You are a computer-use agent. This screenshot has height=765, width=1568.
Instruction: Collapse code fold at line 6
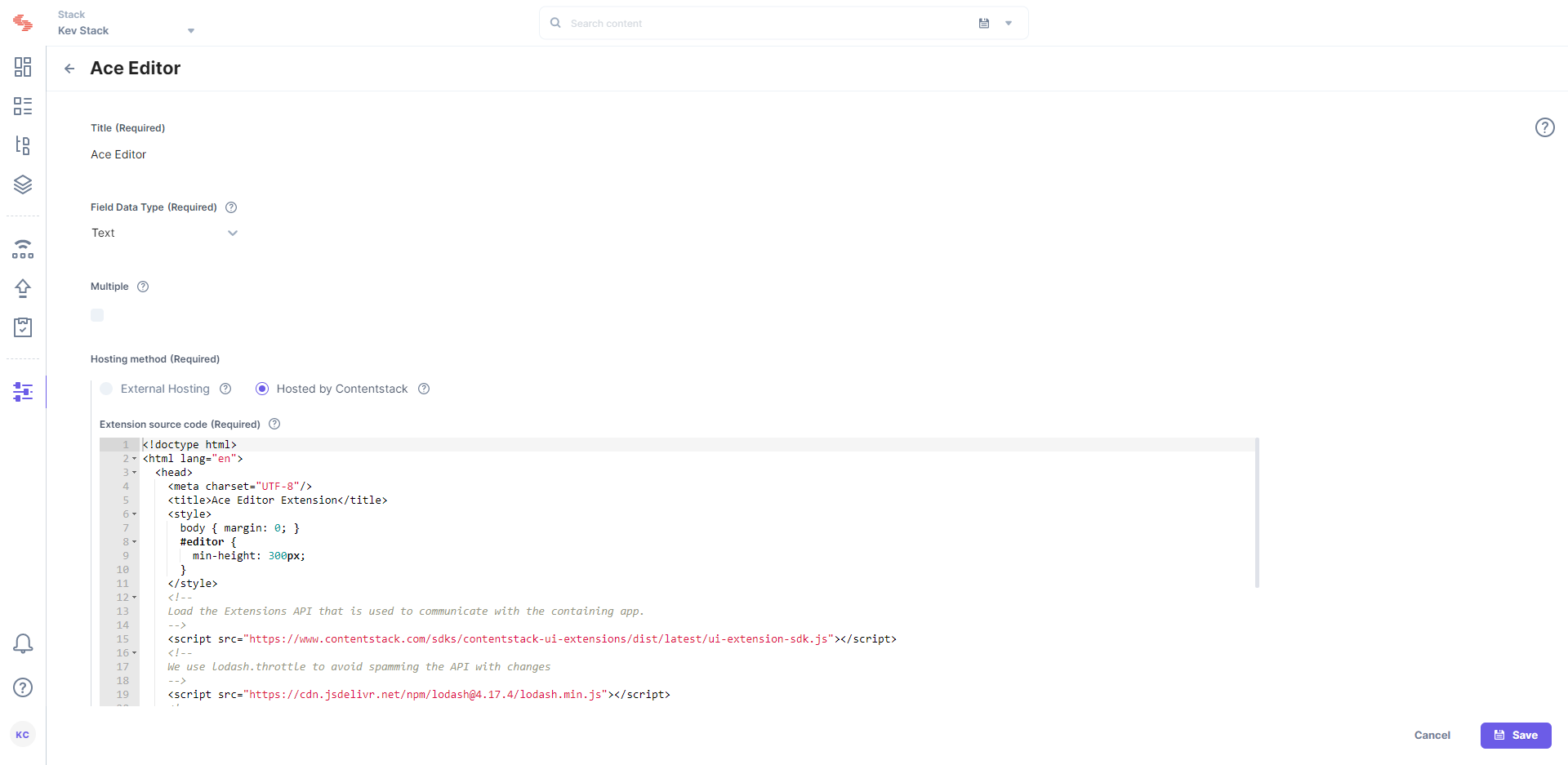pos(135,514)
